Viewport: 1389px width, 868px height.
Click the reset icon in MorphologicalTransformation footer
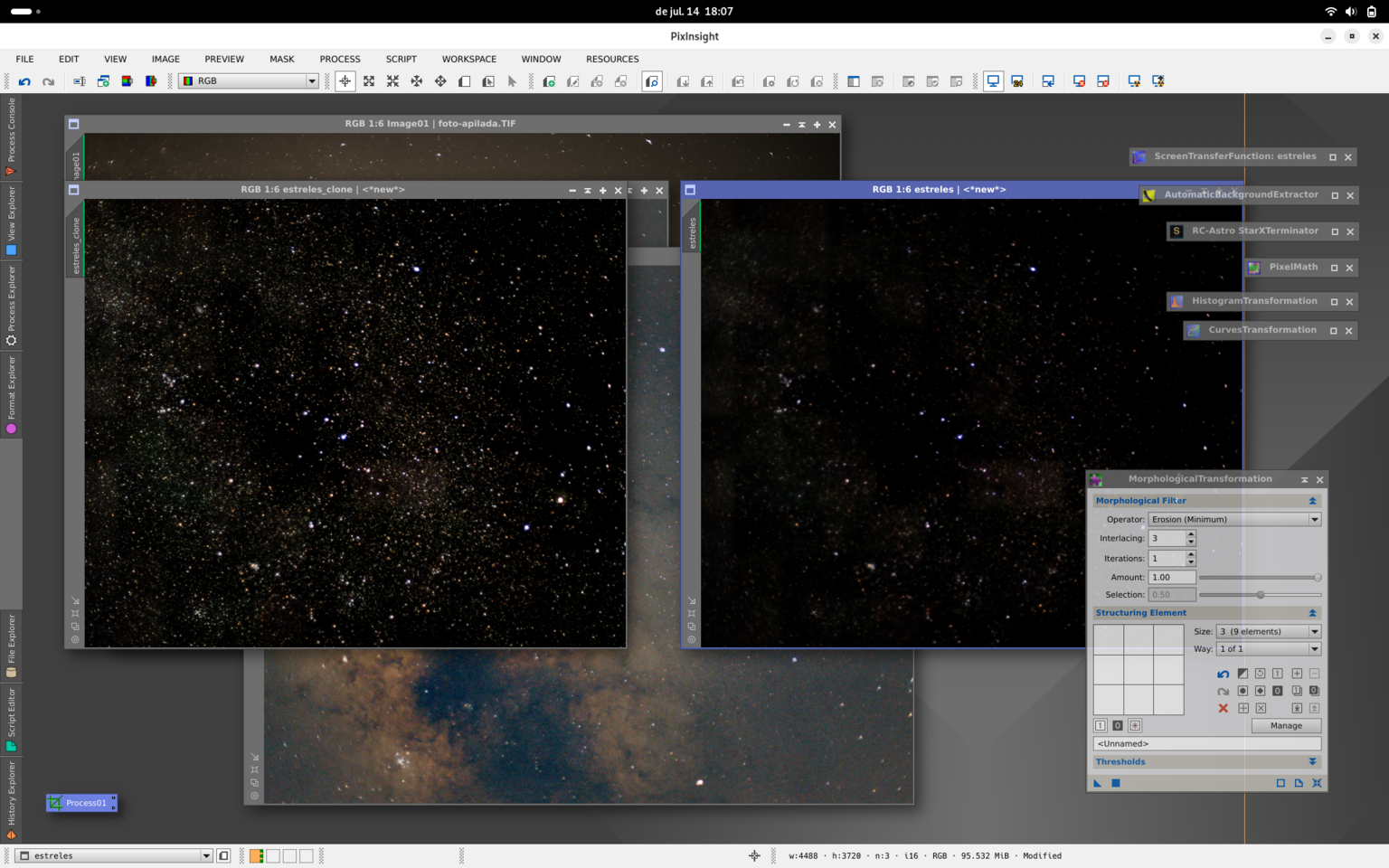click(1317, 783)
